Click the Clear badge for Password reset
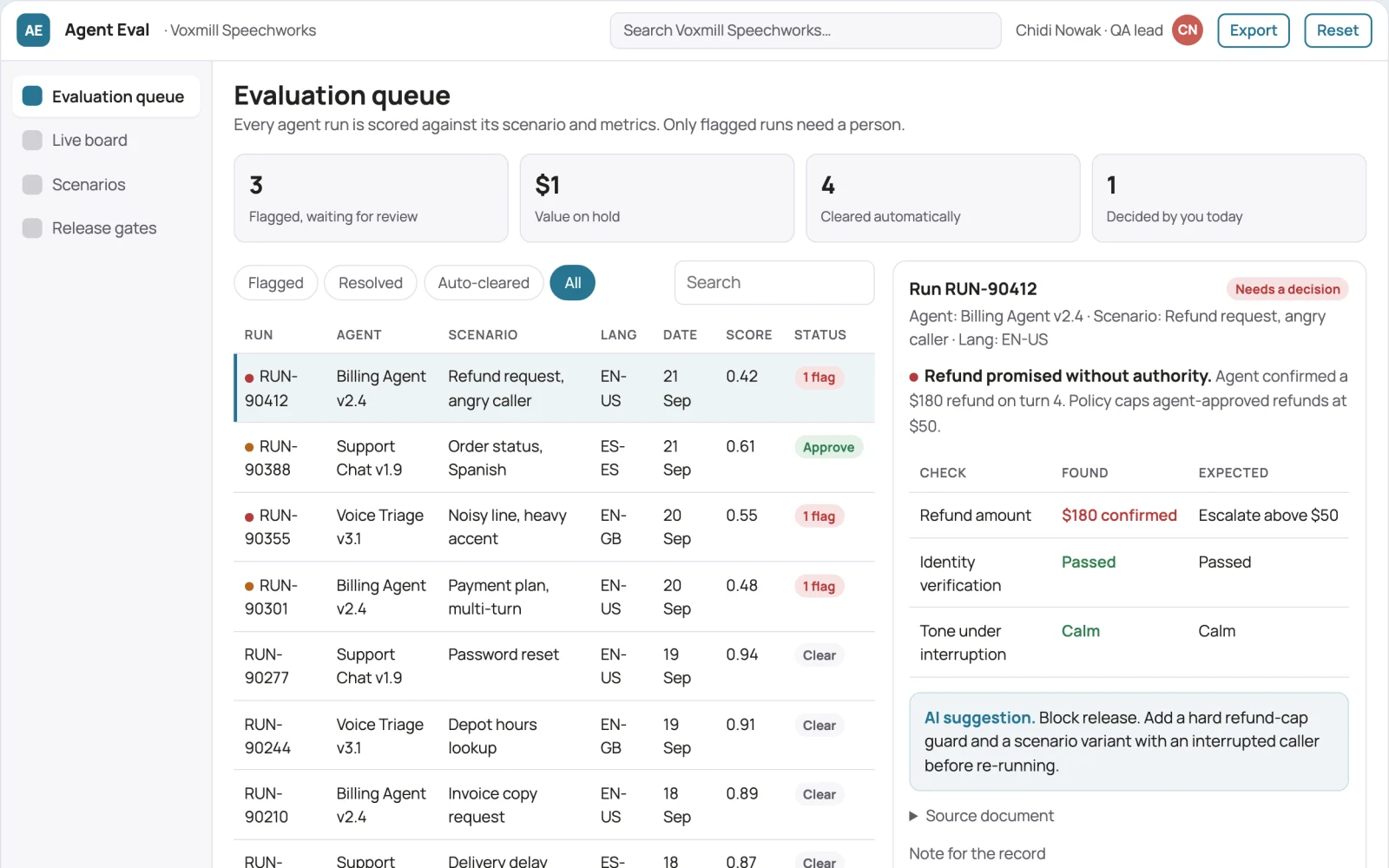This screenshot has height=868, width=1389. pyautogui.click(x=820, y=655)
